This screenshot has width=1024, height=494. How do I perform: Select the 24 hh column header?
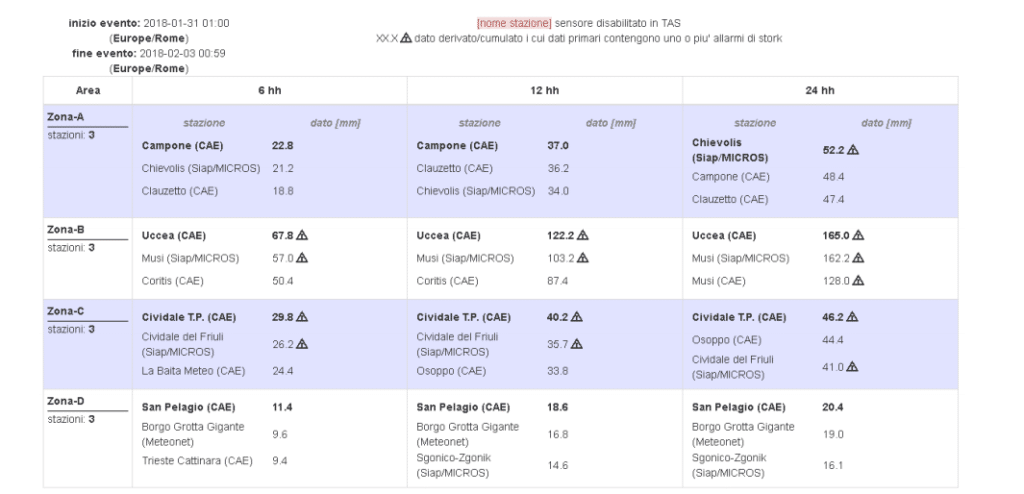pyautogui.click(x=820, y=89)
